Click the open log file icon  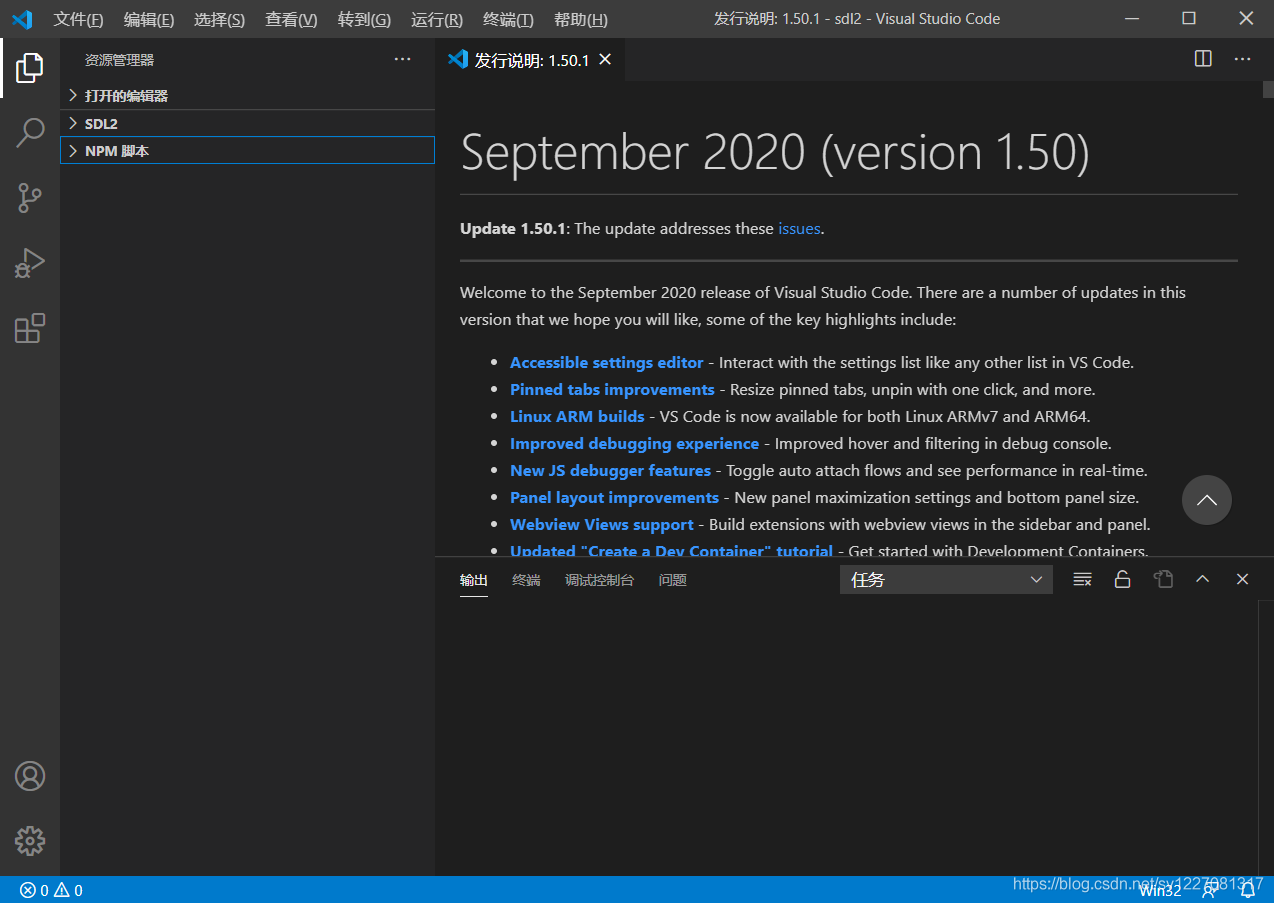click(x=1162, y=579)
